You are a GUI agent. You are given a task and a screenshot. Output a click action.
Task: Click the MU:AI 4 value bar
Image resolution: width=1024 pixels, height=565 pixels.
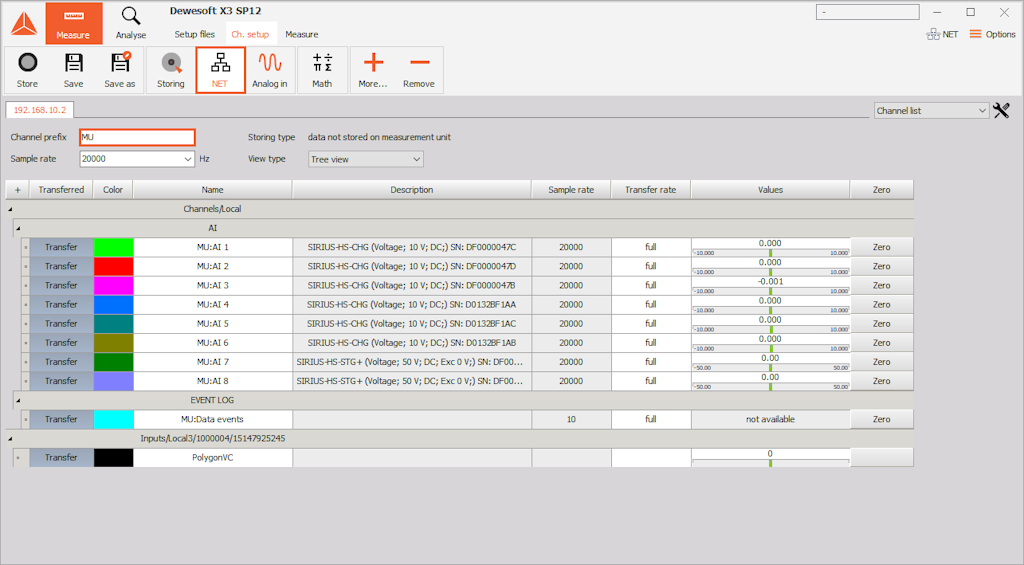771,304
